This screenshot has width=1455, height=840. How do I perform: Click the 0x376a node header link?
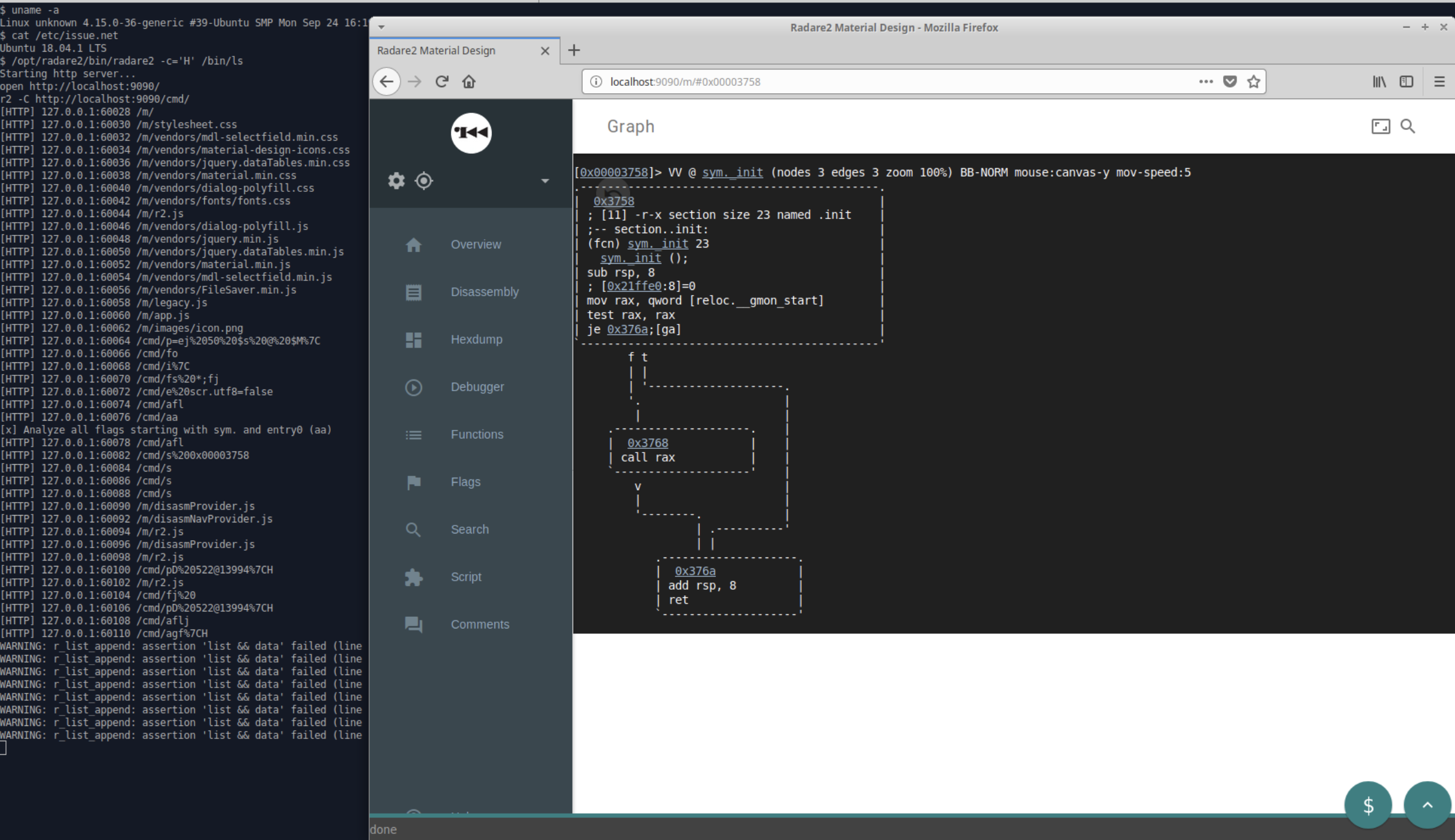(x=695, y=571)
